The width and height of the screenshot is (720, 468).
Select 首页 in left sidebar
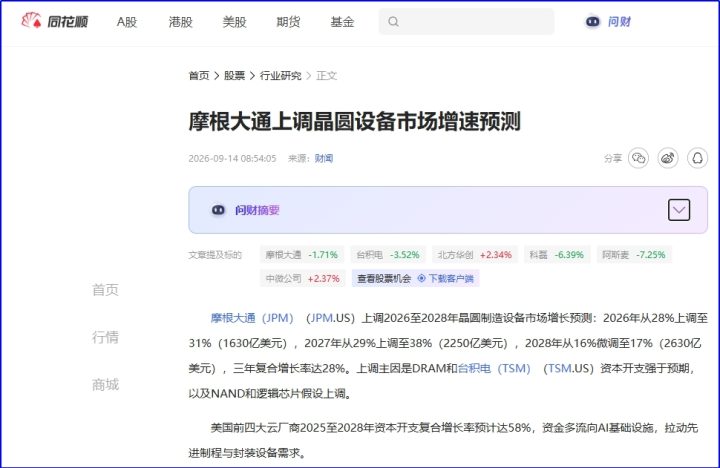pos(105,290)
